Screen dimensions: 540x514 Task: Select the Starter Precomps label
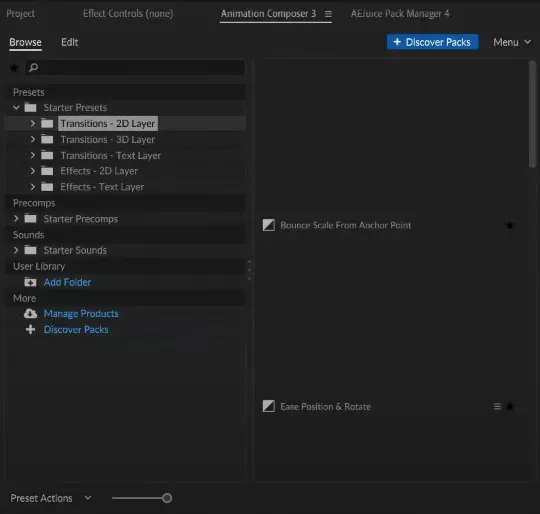click(81, 219)
